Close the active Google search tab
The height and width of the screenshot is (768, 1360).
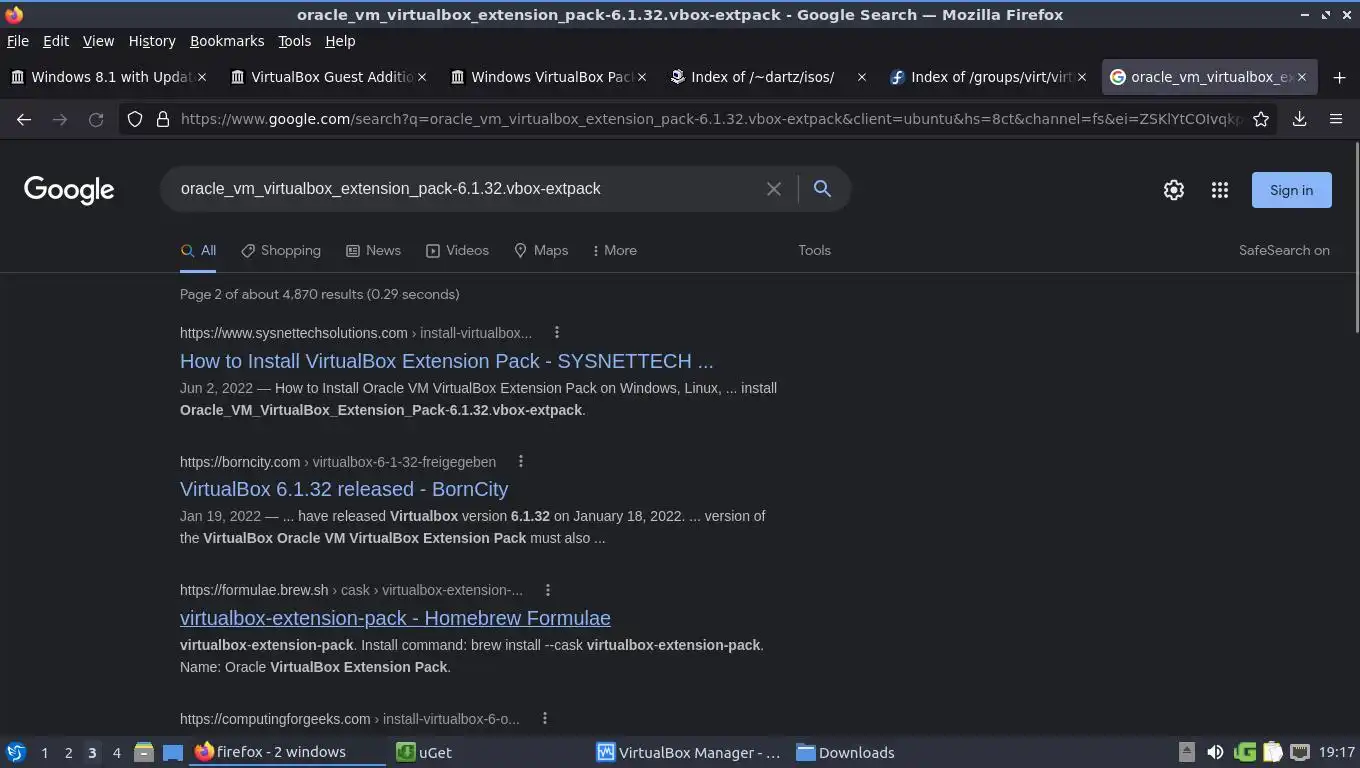click(x=1302, y=77)
